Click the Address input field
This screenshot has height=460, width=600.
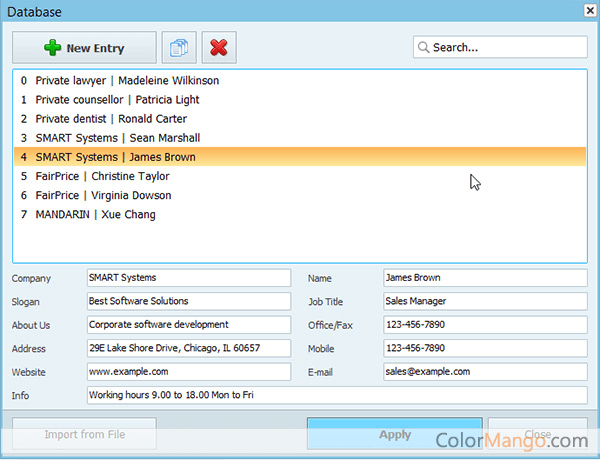click(188, 348)
